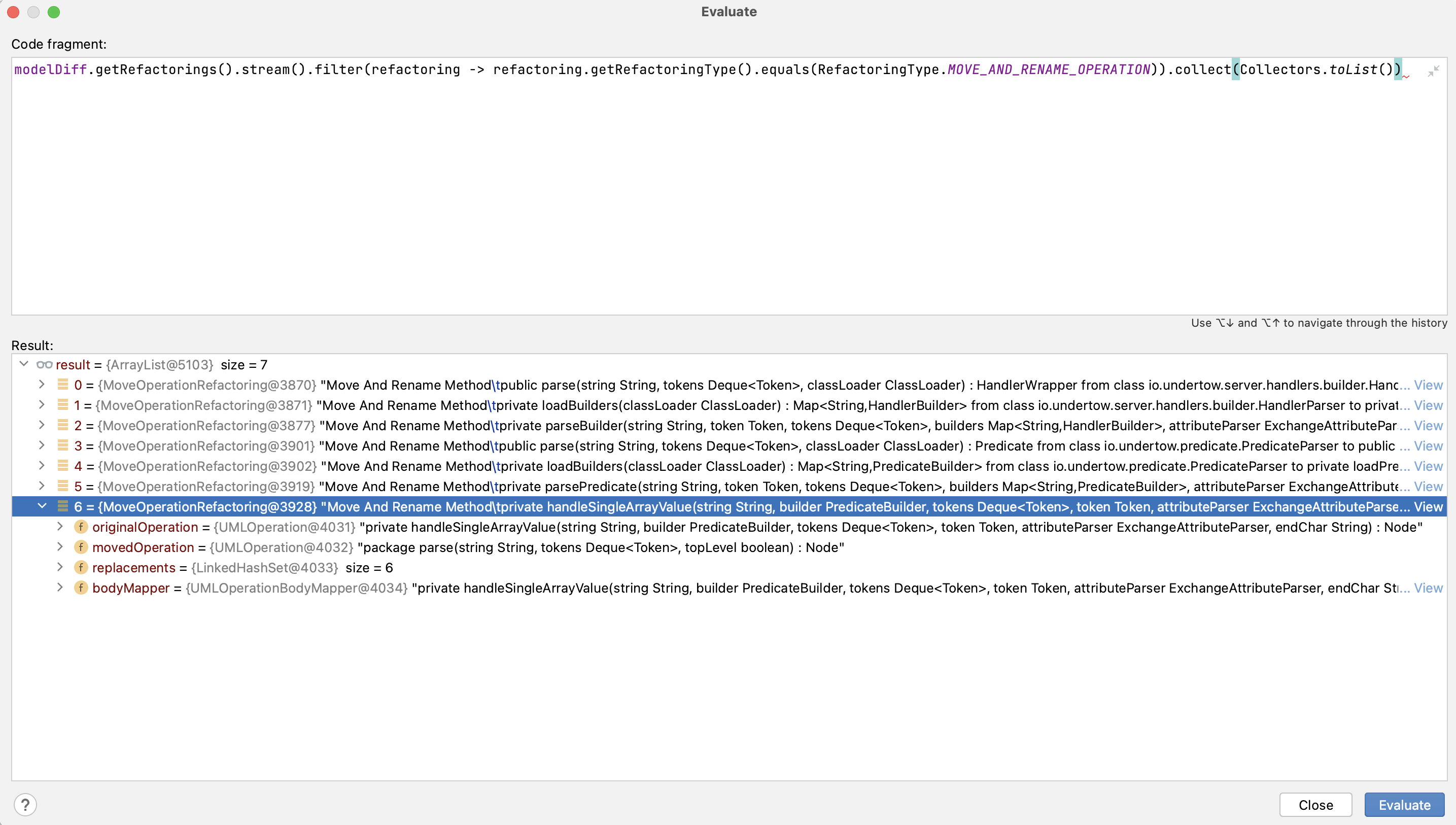The height and width of the screenshot is (825, 1456).
Task: Click the watch icon beside result node
Action: pyautogui.click(x=45, y=364)
